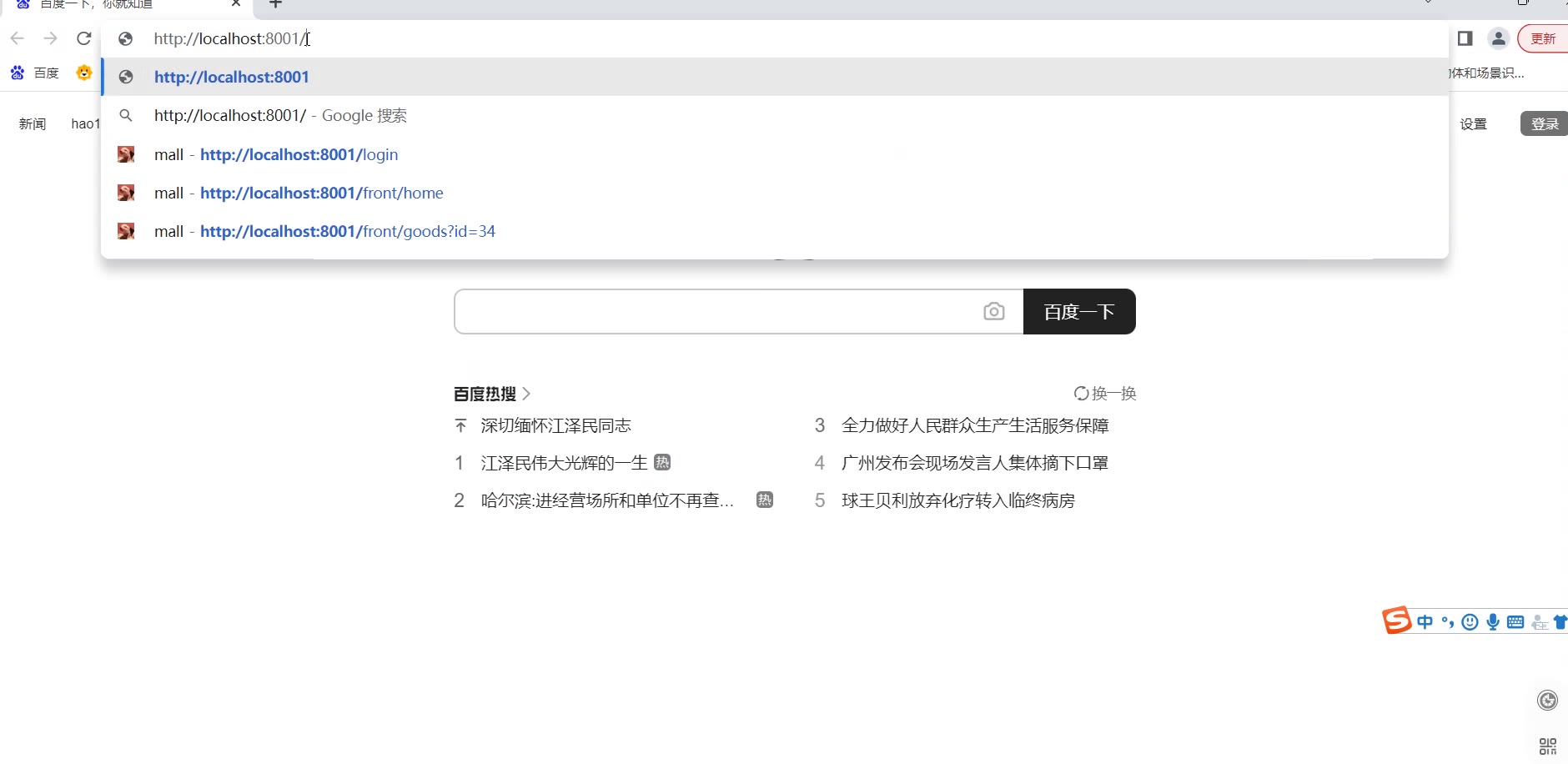Open hot search 江泽民伟大光辉的一生

[565, 463]
